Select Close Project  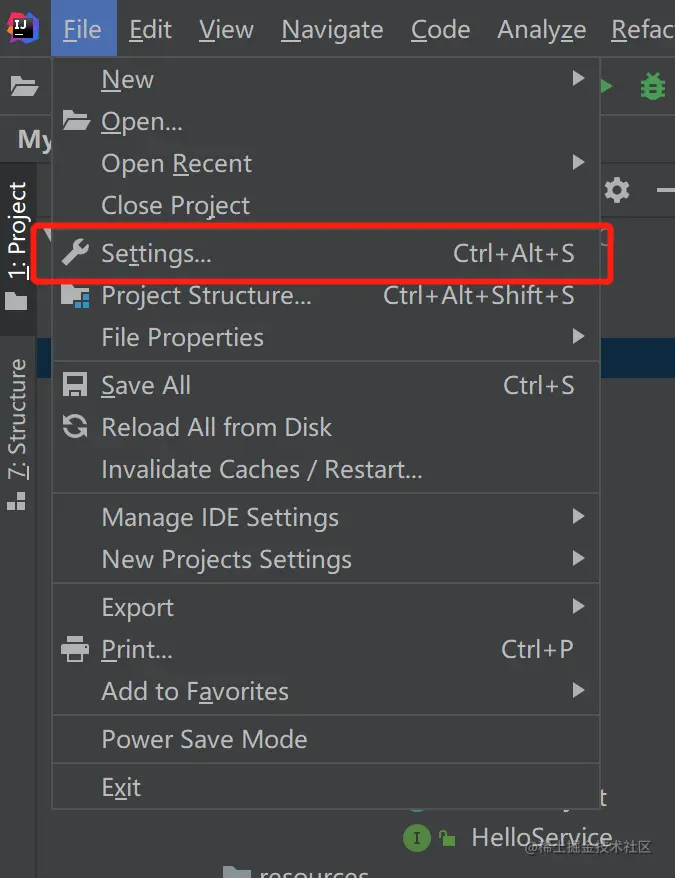point(175,206)
